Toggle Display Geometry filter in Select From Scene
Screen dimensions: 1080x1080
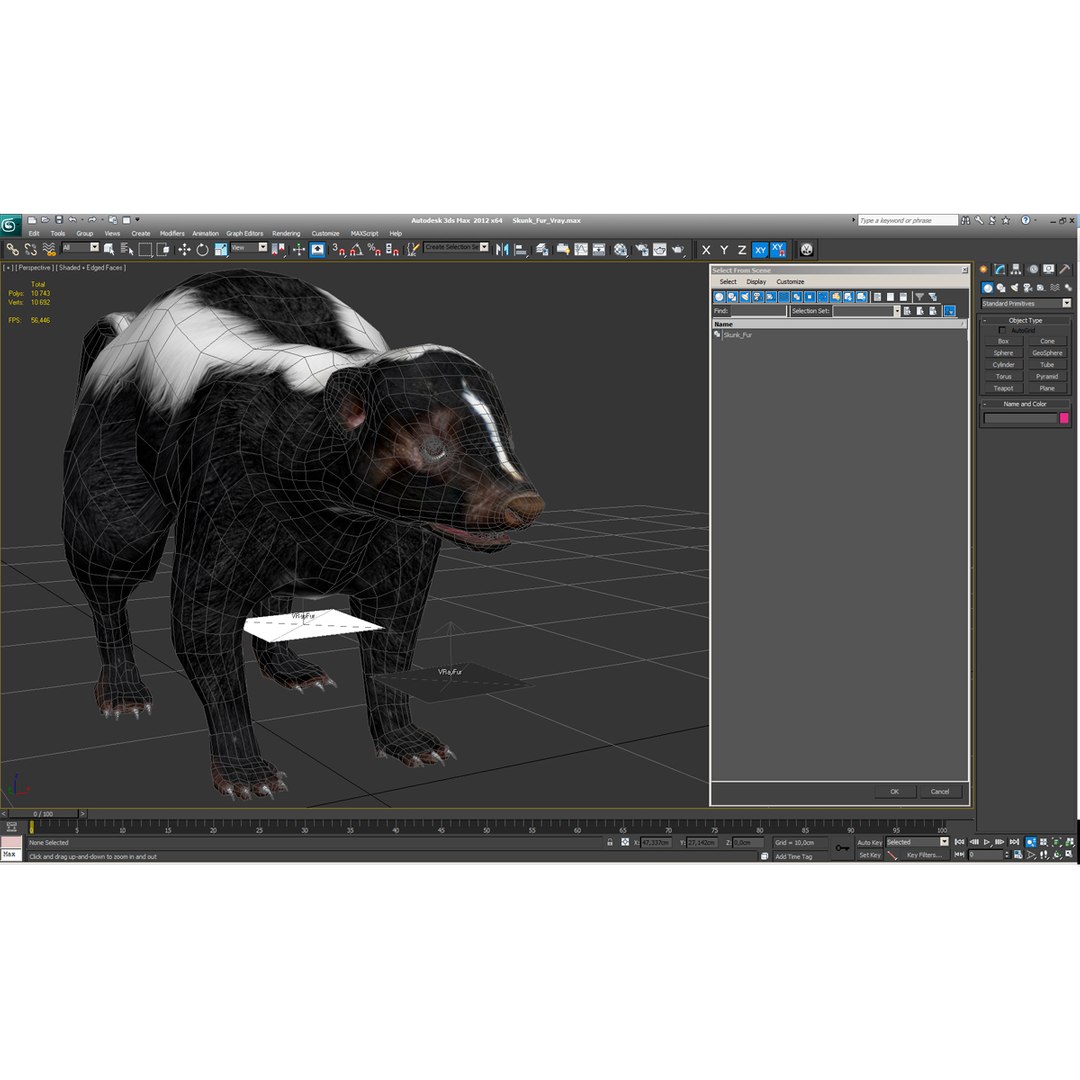coord(719,297)
